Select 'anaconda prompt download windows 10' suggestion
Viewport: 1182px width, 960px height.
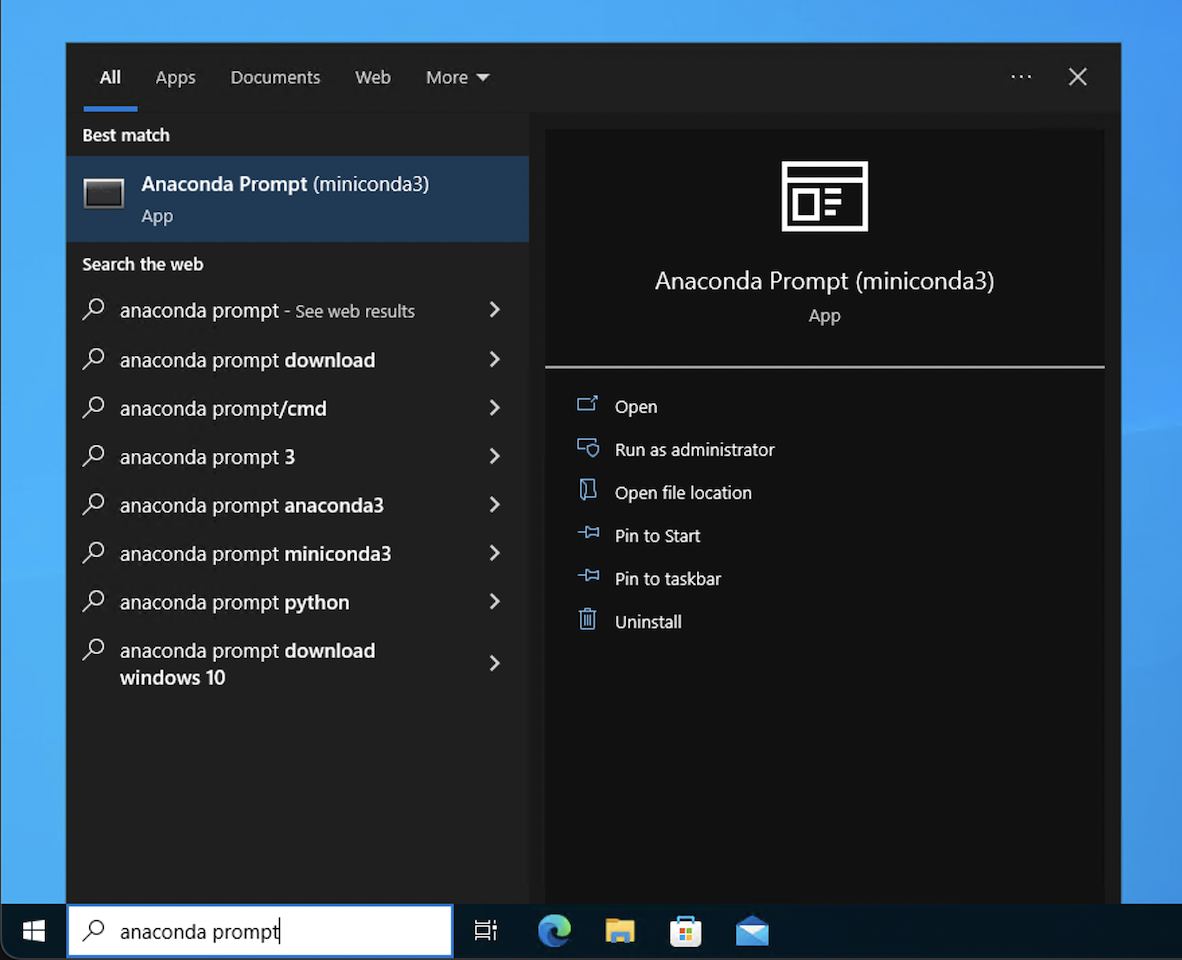click(247, 664)
